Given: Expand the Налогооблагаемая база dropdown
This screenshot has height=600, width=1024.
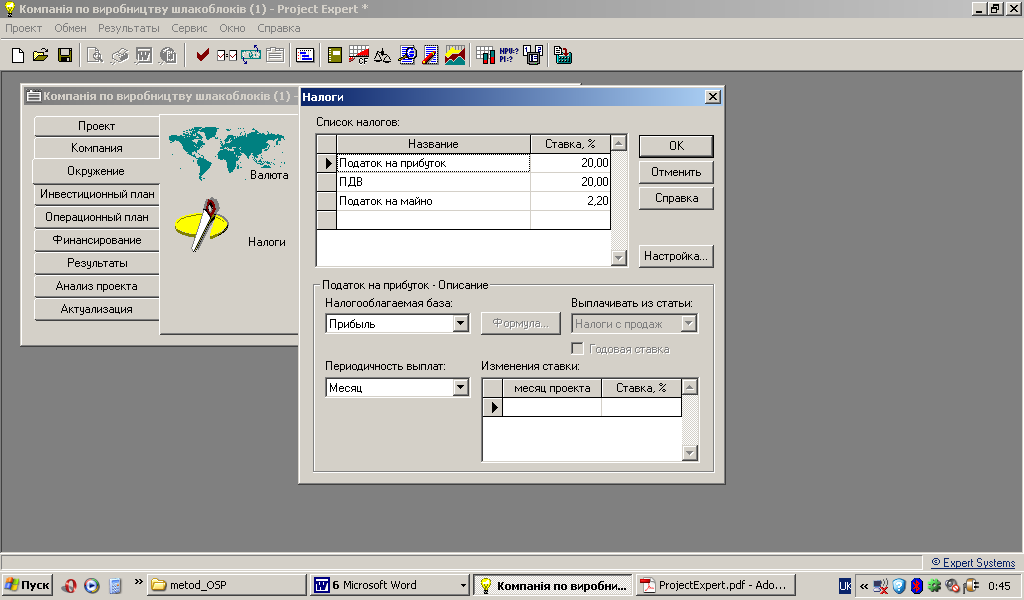Looking at the screenshot, I should [461, 323].
